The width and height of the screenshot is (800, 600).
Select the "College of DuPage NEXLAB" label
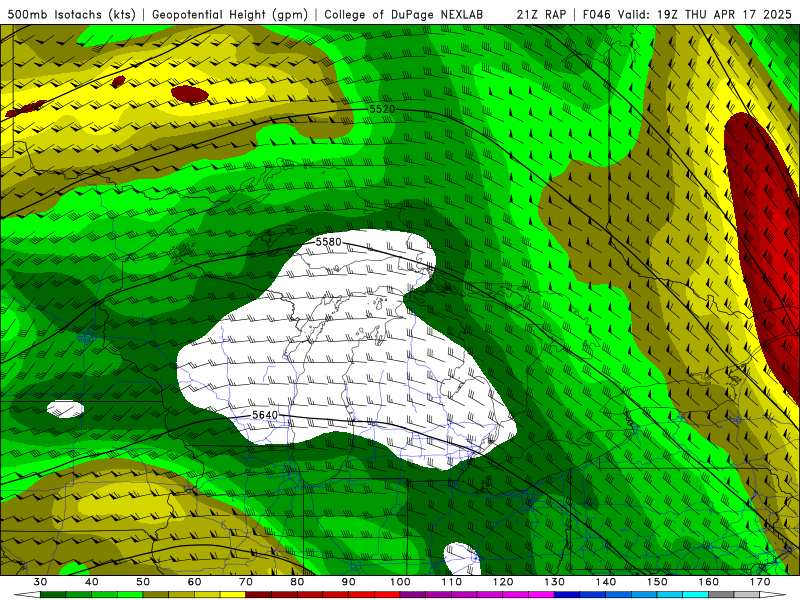tap(404, 14)
